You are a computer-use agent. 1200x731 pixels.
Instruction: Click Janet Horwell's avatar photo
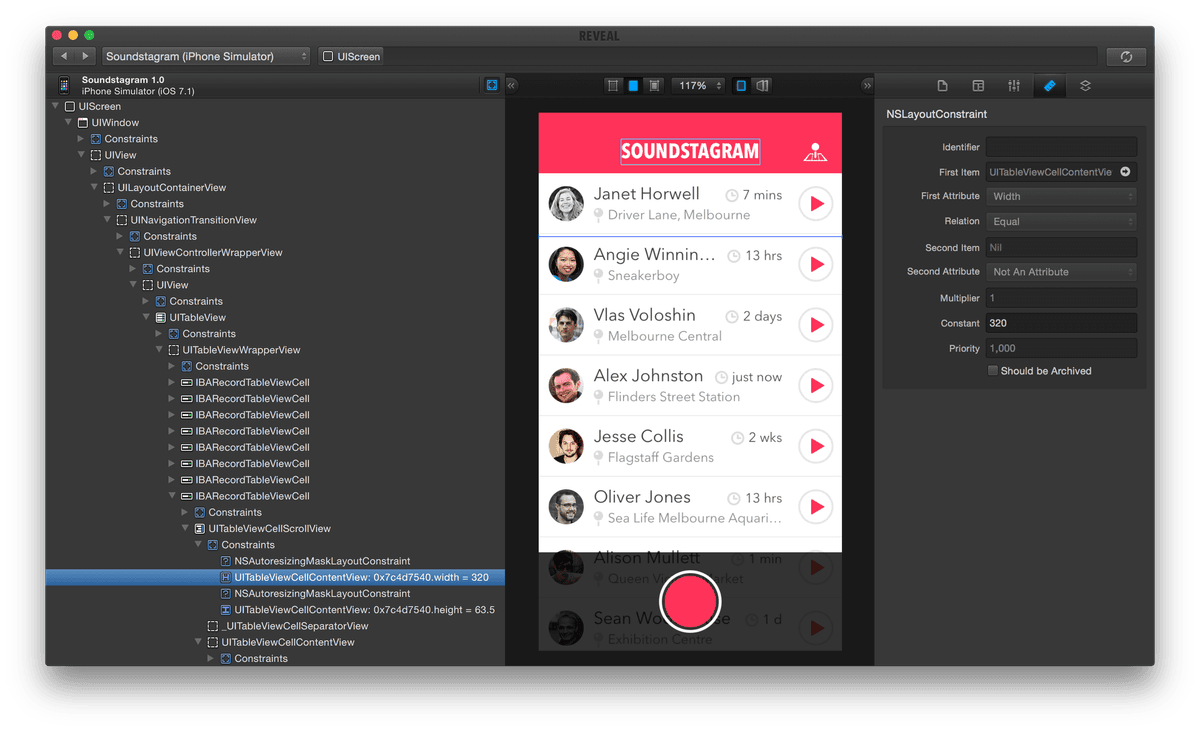click(x=566, y=204)
